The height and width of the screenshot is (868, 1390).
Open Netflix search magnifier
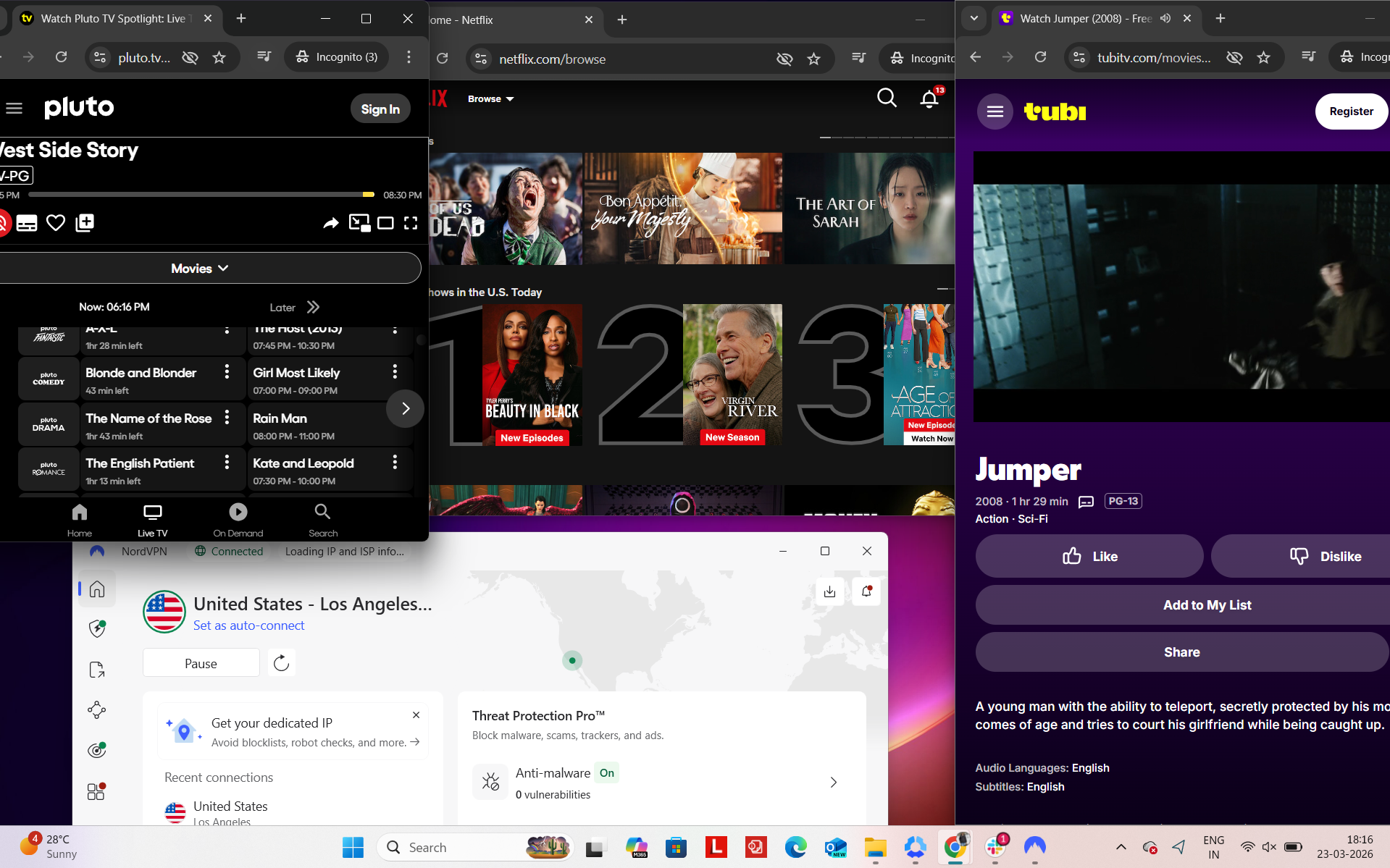[887, 98]
